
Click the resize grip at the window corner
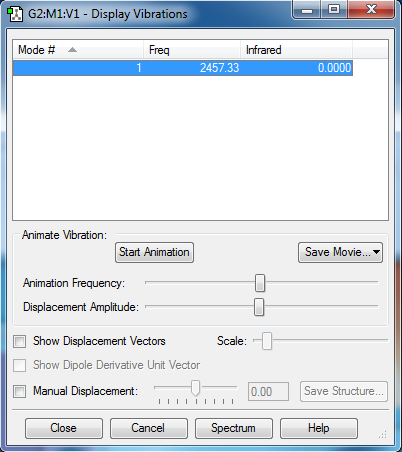pos(383,434)
